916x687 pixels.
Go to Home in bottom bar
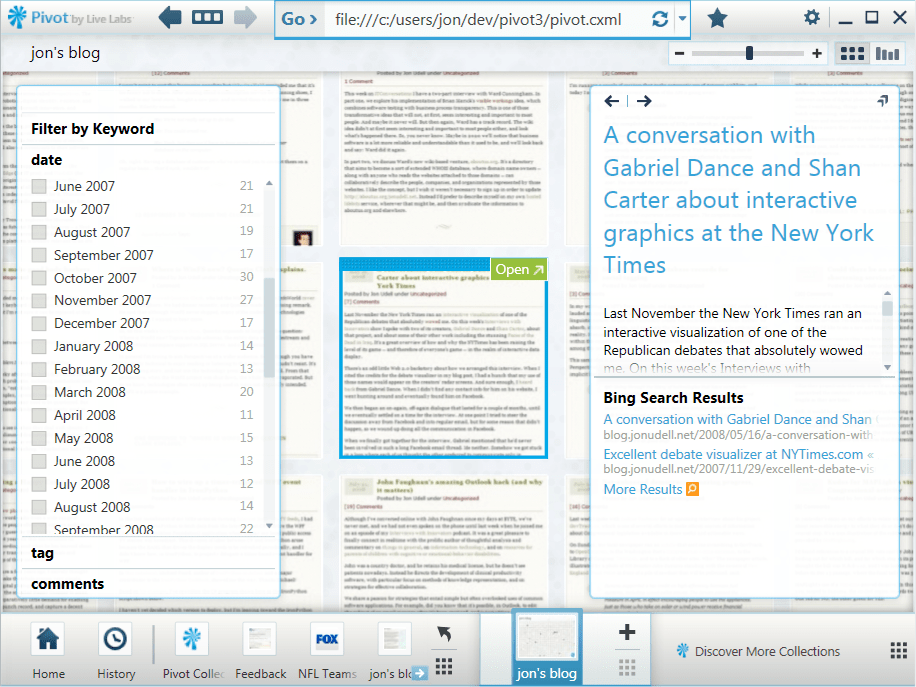[x=48, y=651]
